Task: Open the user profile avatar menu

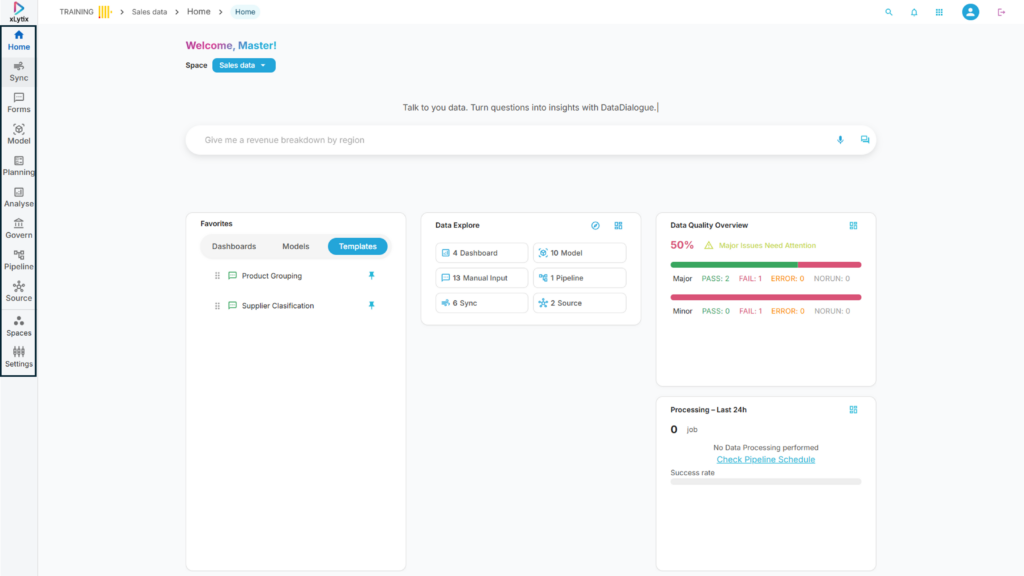Action: pyautogui.click(x=970, y=12)
